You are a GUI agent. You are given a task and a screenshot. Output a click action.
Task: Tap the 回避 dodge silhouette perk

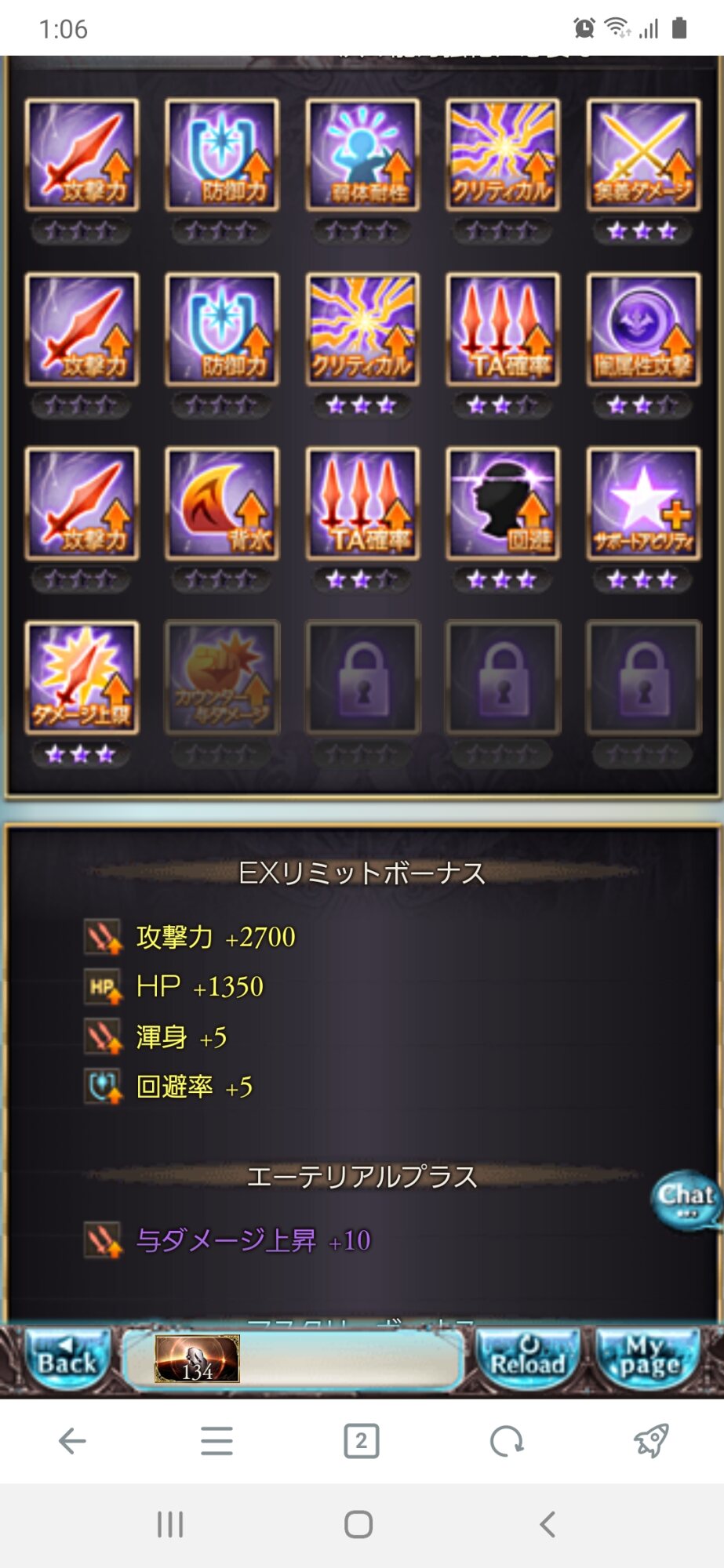503,503
